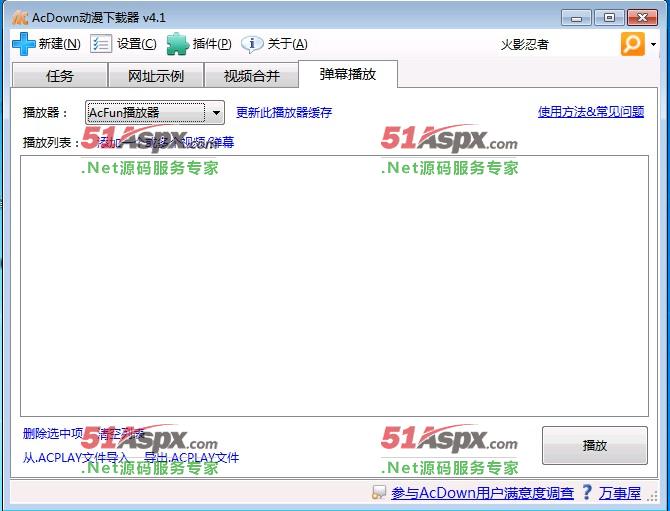
Task: Expand the search engine dropdown arrow
Action: [653, 44]
